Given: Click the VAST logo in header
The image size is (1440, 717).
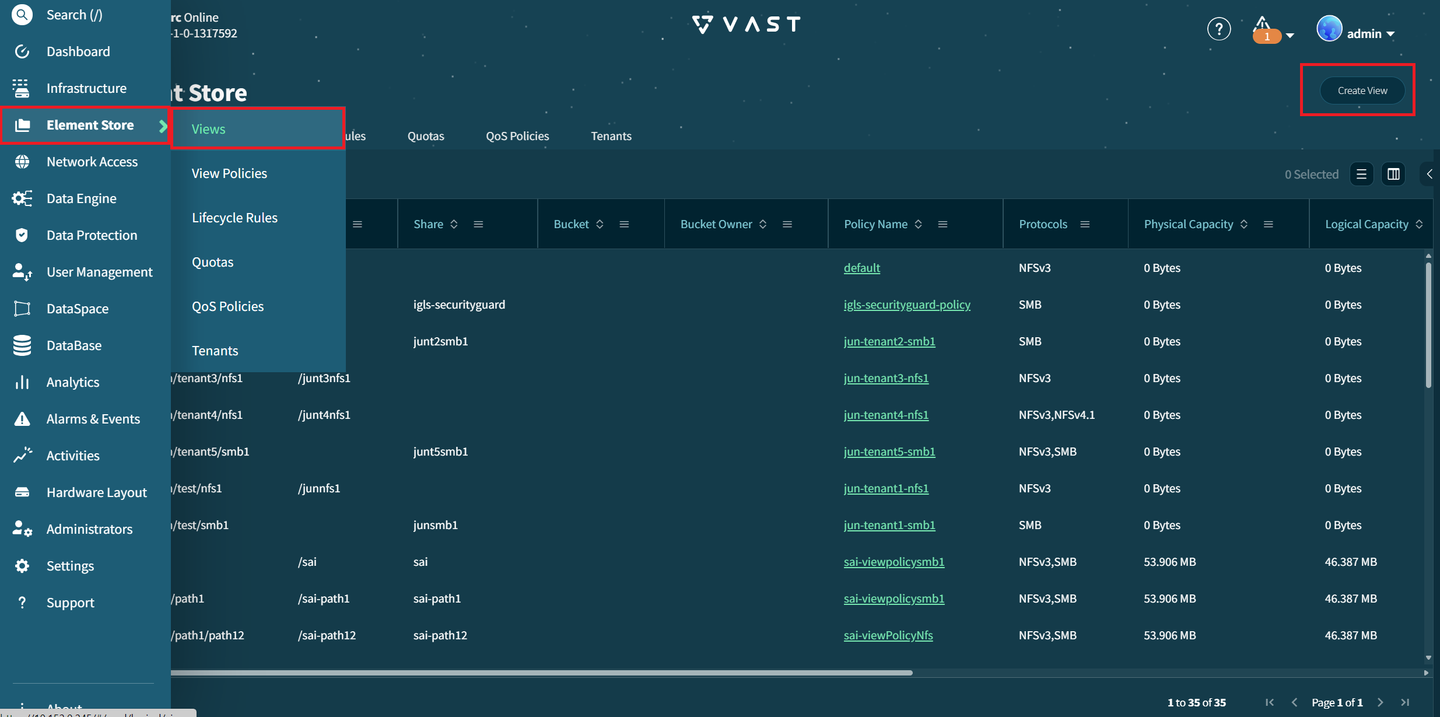Looking at the screenshot, I should tap(746, 24).
